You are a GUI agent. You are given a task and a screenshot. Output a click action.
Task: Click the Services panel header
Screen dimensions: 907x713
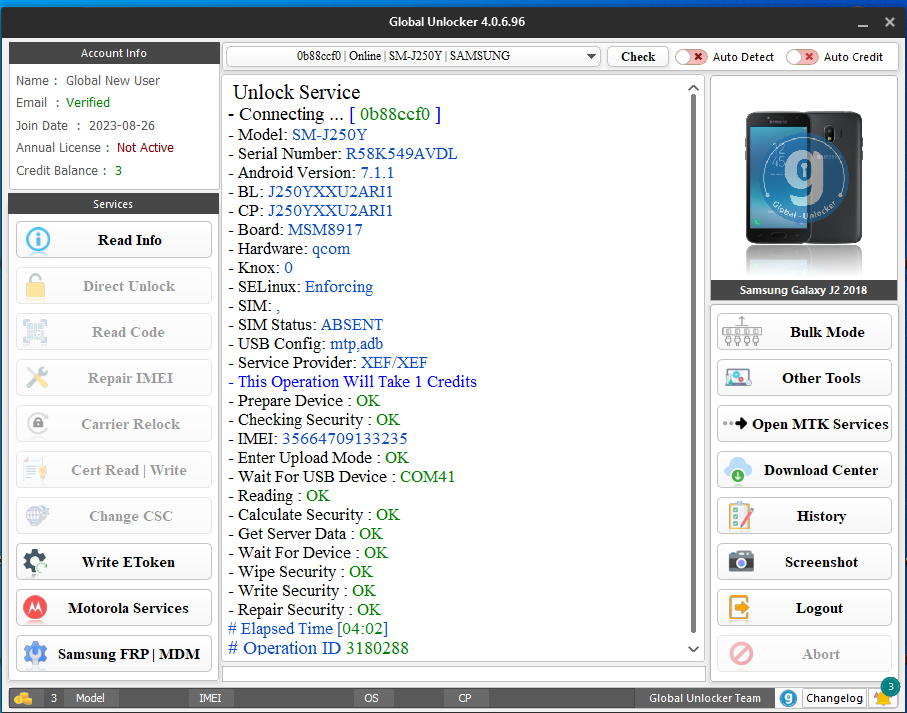coord(113,204)
